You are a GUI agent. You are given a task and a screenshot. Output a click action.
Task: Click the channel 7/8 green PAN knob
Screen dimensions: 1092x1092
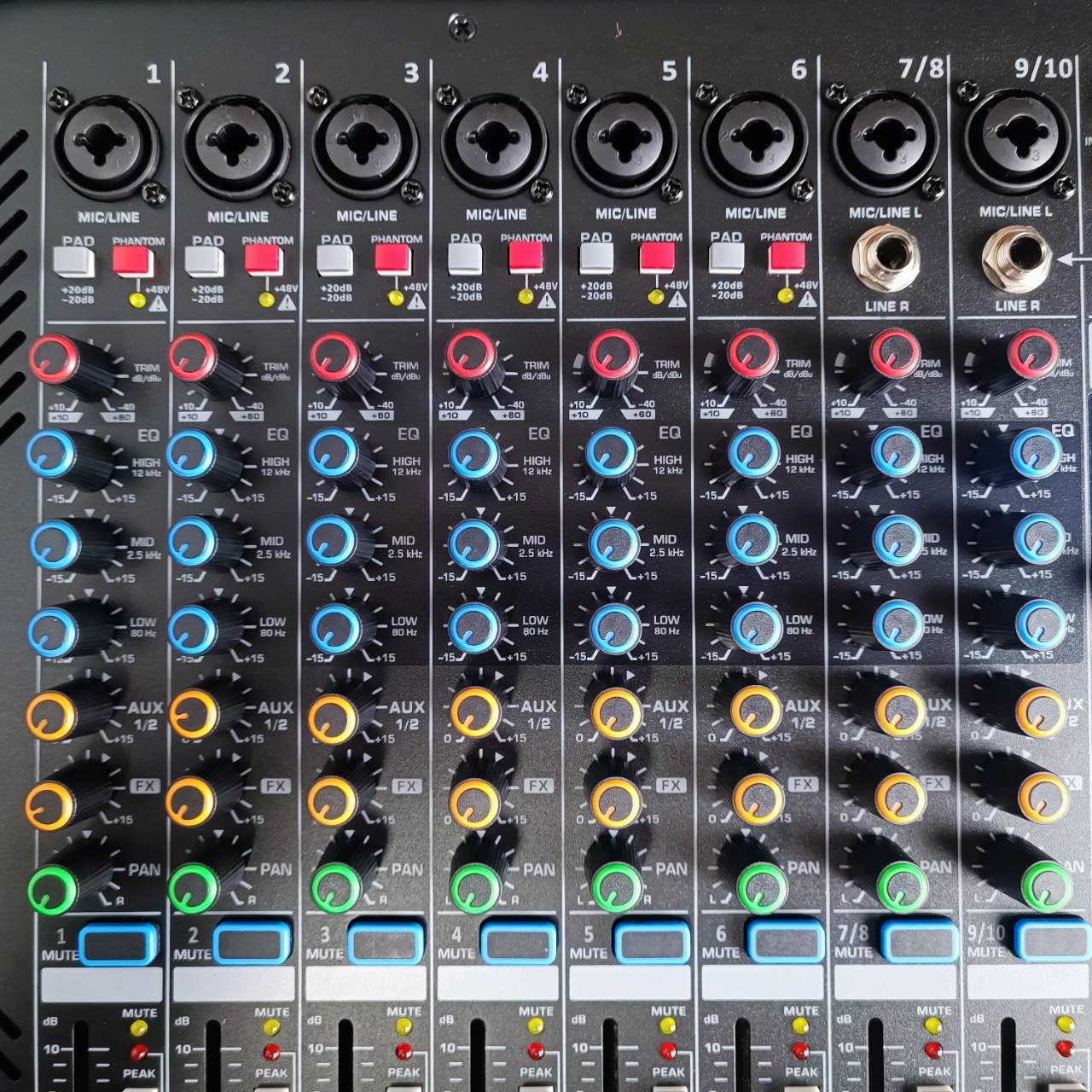click(x=900, y=886)
